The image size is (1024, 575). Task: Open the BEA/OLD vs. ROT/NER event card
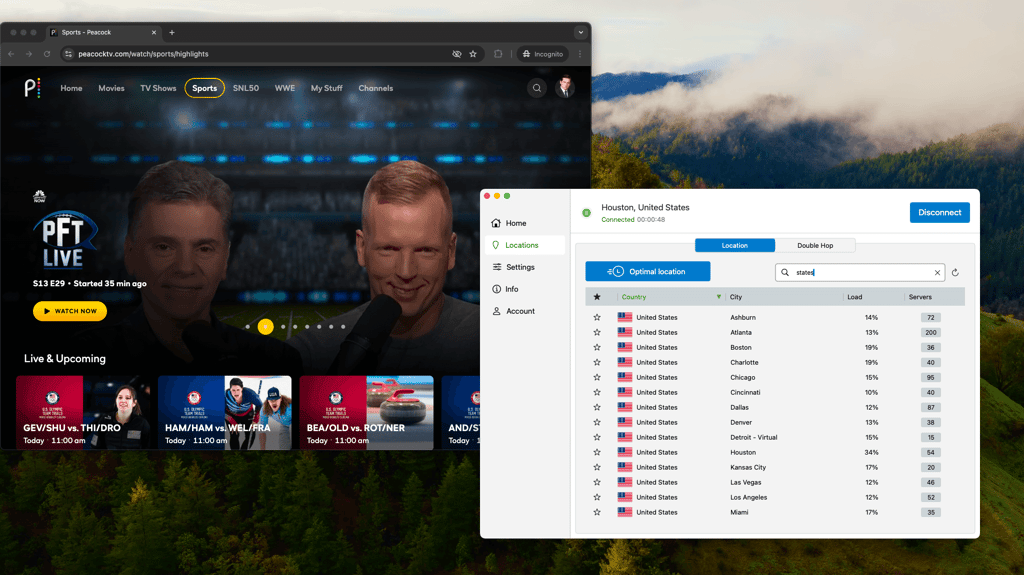(x=366, y=412)
